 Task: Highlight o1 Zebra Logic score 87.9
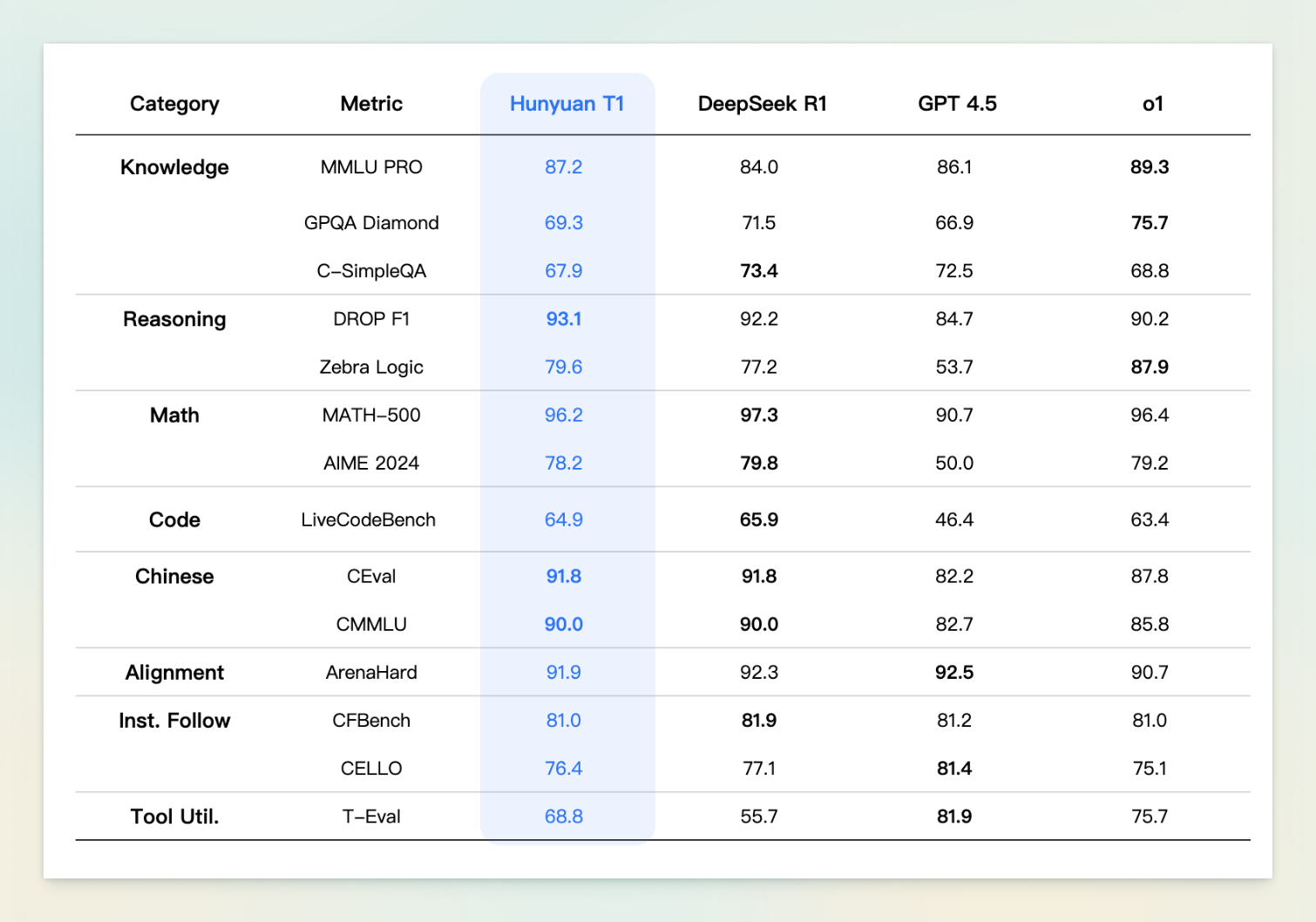1150,367
